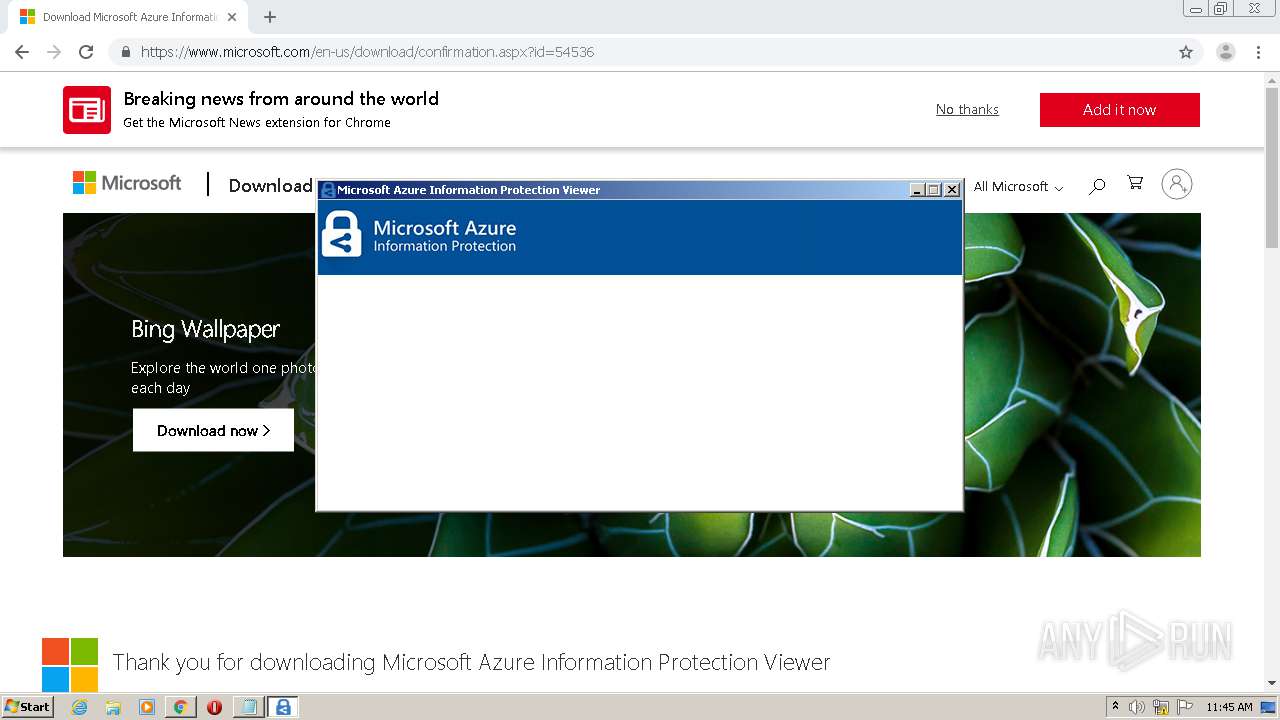Restore down the Chrome window

1220,9
